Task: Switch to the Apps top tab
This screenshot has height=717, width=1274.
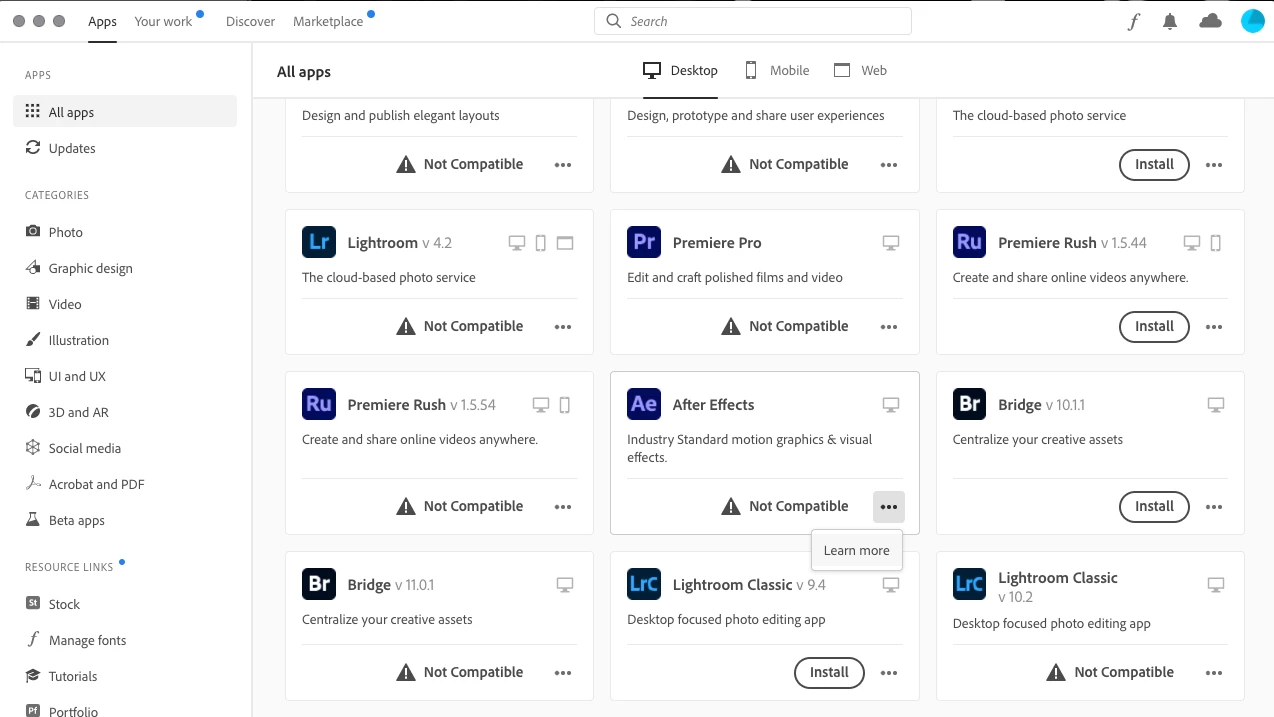Action: [x=102, y=21]
